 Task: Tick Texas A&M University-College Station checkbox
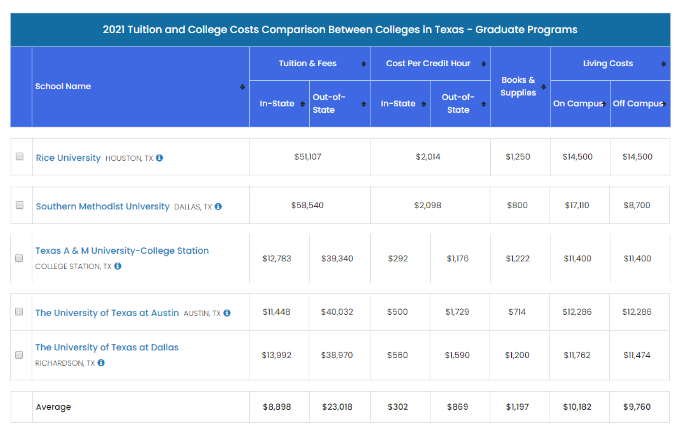(x=20, y=258)
